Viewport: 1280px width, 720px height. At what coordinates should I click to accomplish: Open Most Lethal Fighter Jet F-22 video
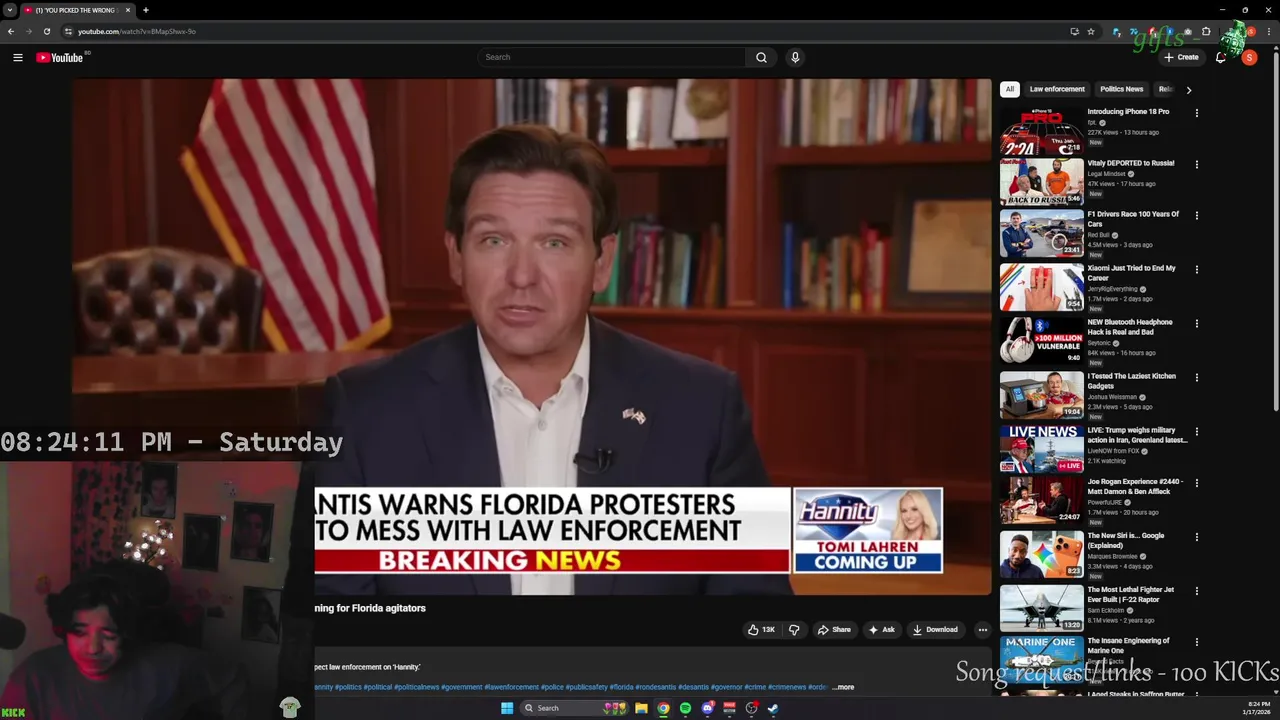point(1131,594)
